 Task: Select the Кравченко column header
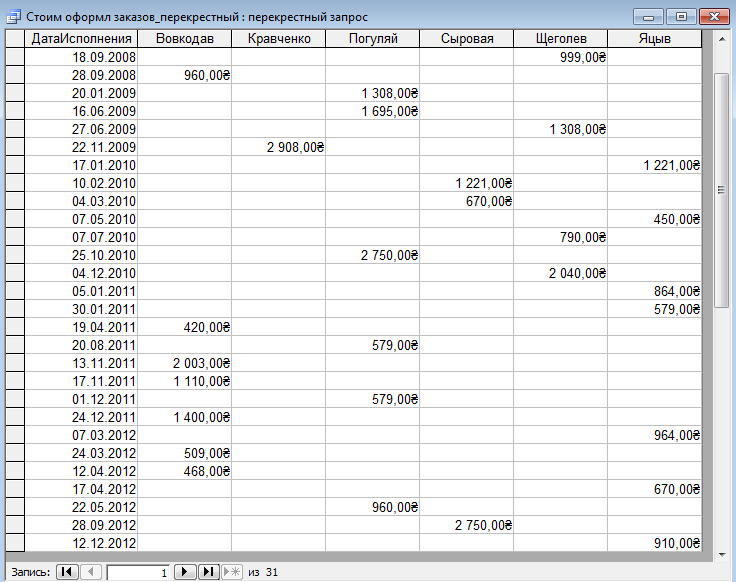coord(279,38)
